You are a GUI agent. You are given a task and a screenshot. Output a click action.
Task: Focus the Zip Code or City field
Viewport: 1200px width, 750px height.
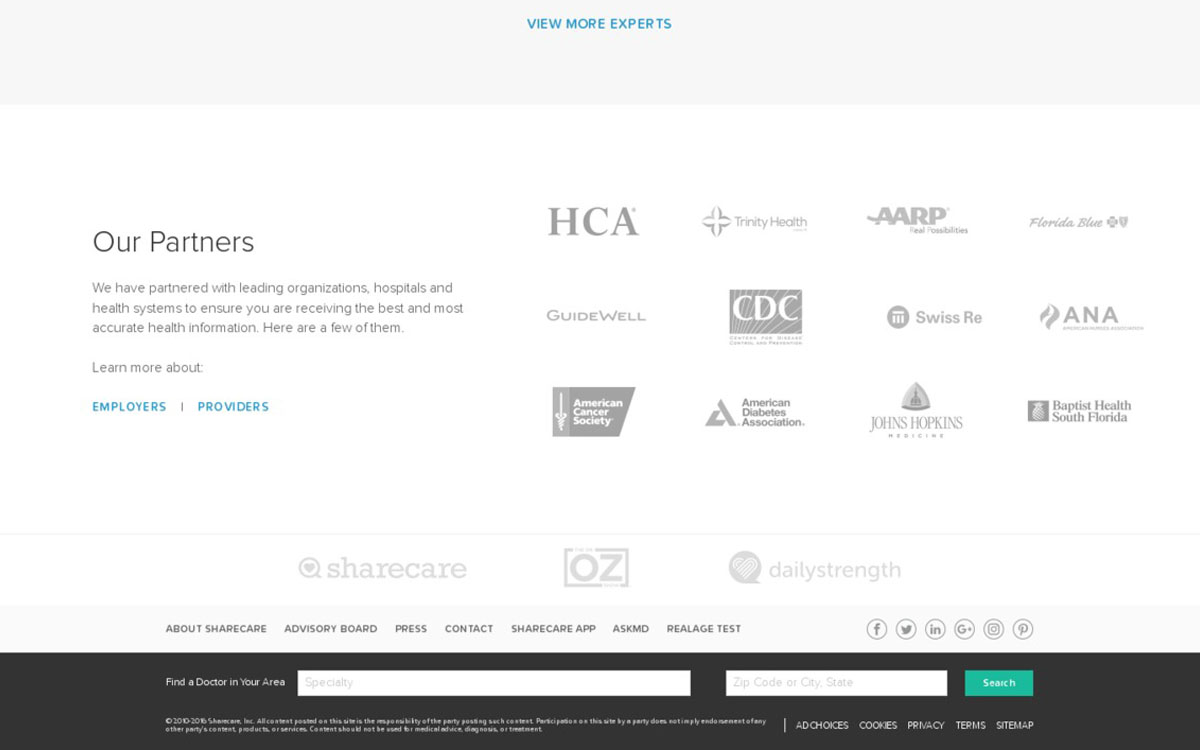[836, 683]
